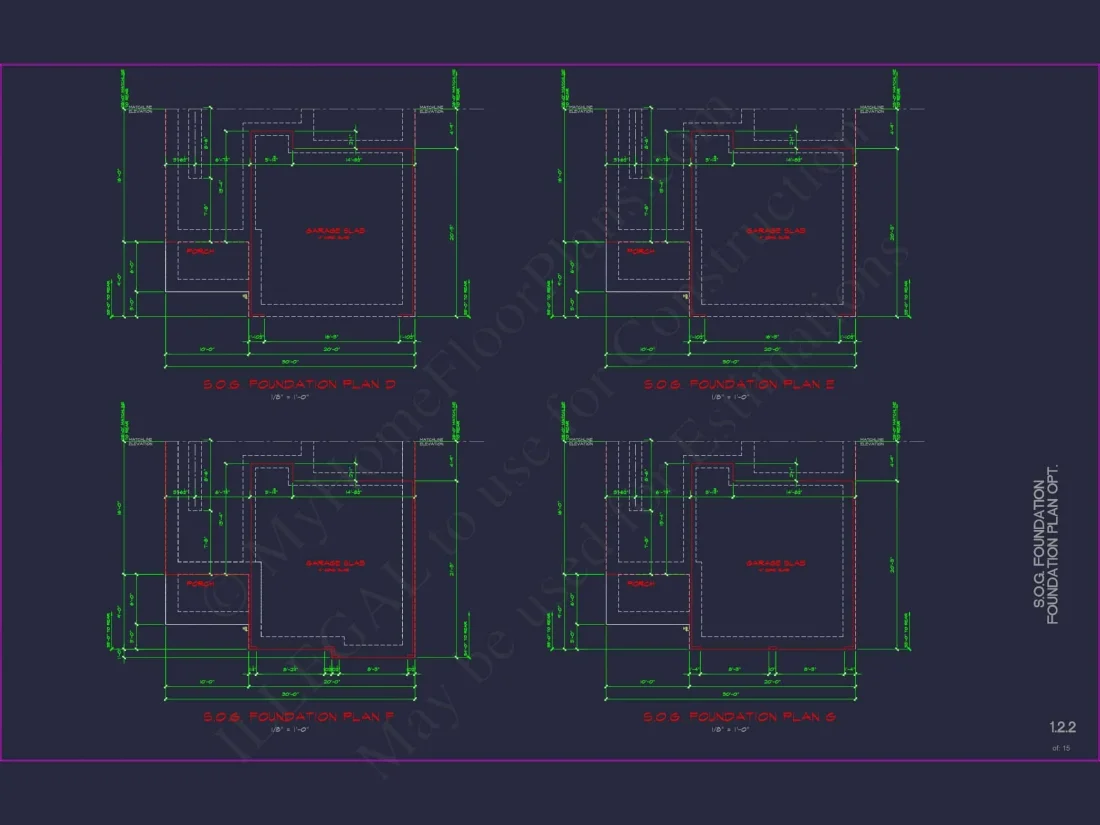Screen dimensions: 1100x825
Task: Click the 1/8" = 1'-0" scale note under Plan G
Action: pyautogui.click(x=730, y=728)
